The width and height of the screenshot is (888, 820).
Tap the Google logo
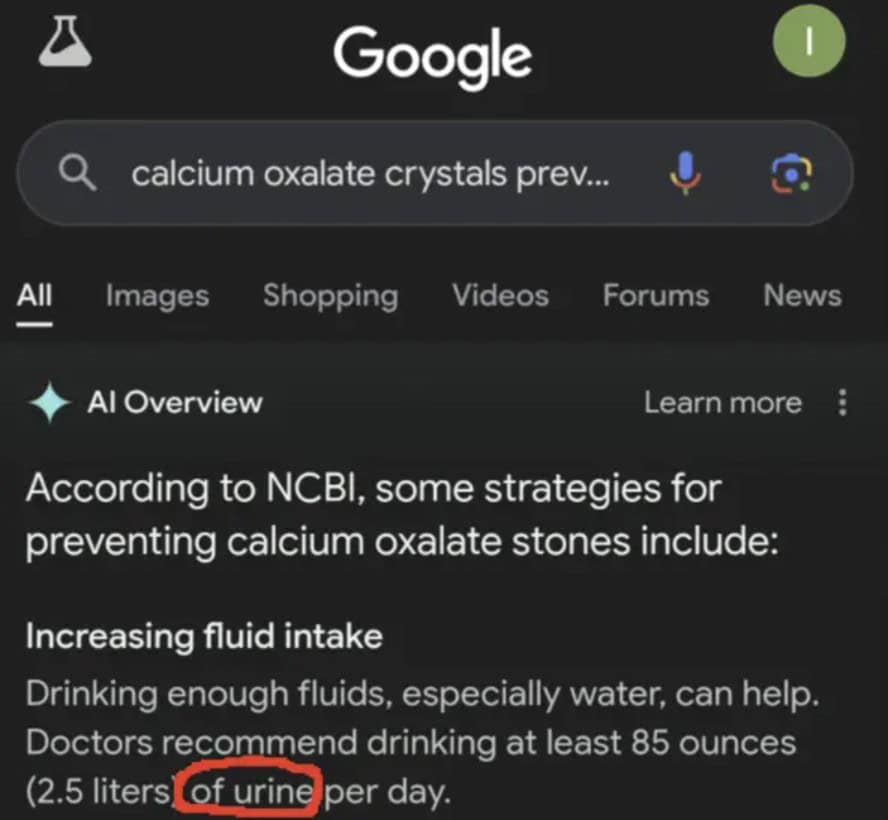click(x=432, y=53)
